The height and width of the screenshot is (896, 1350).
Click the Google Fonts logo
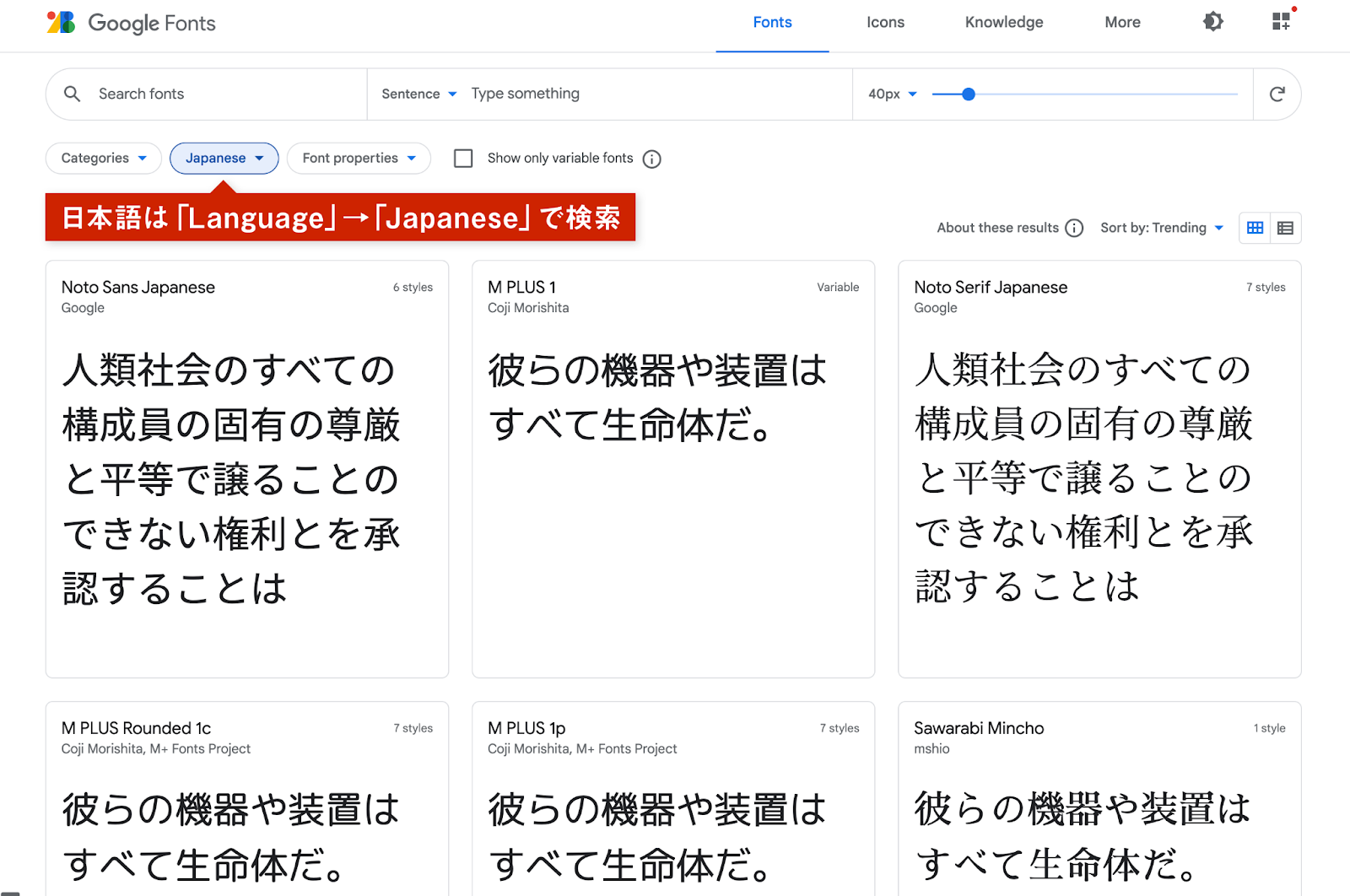131,23
